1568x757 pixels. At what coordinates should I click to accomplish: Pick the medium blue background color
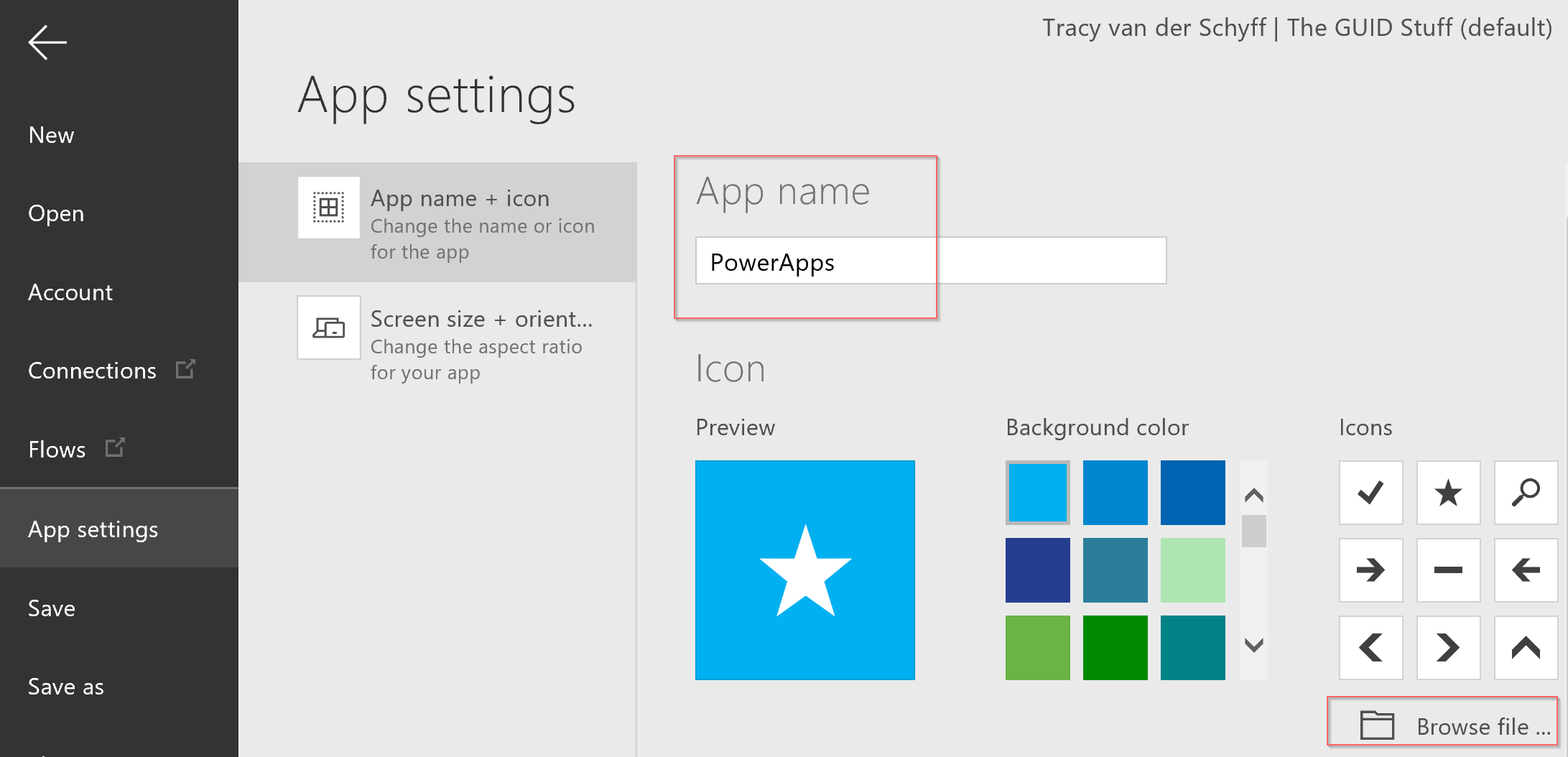pyautogui.click(x=1115, y=493)
